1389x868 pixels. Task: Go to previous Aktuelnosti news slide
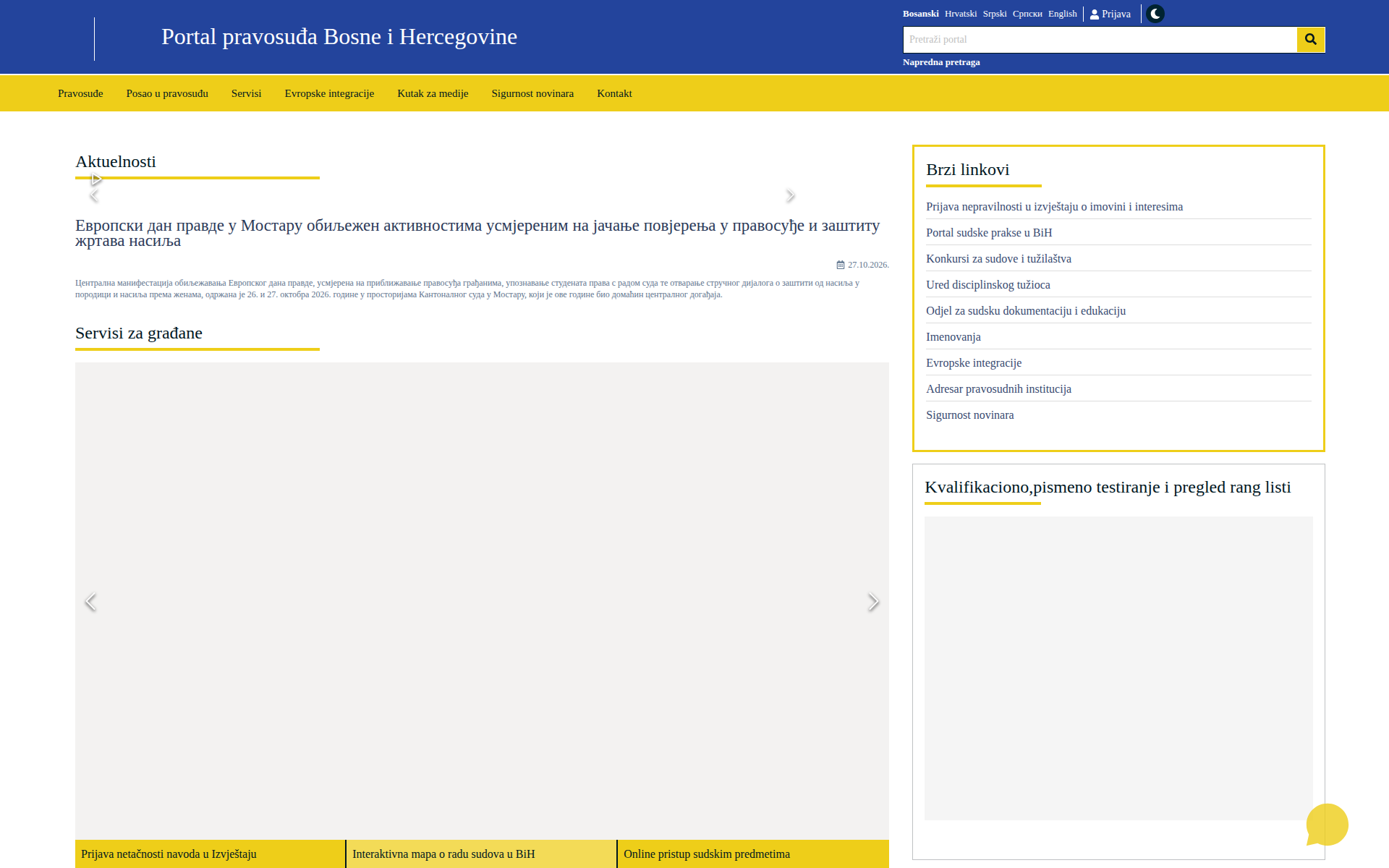94,196
